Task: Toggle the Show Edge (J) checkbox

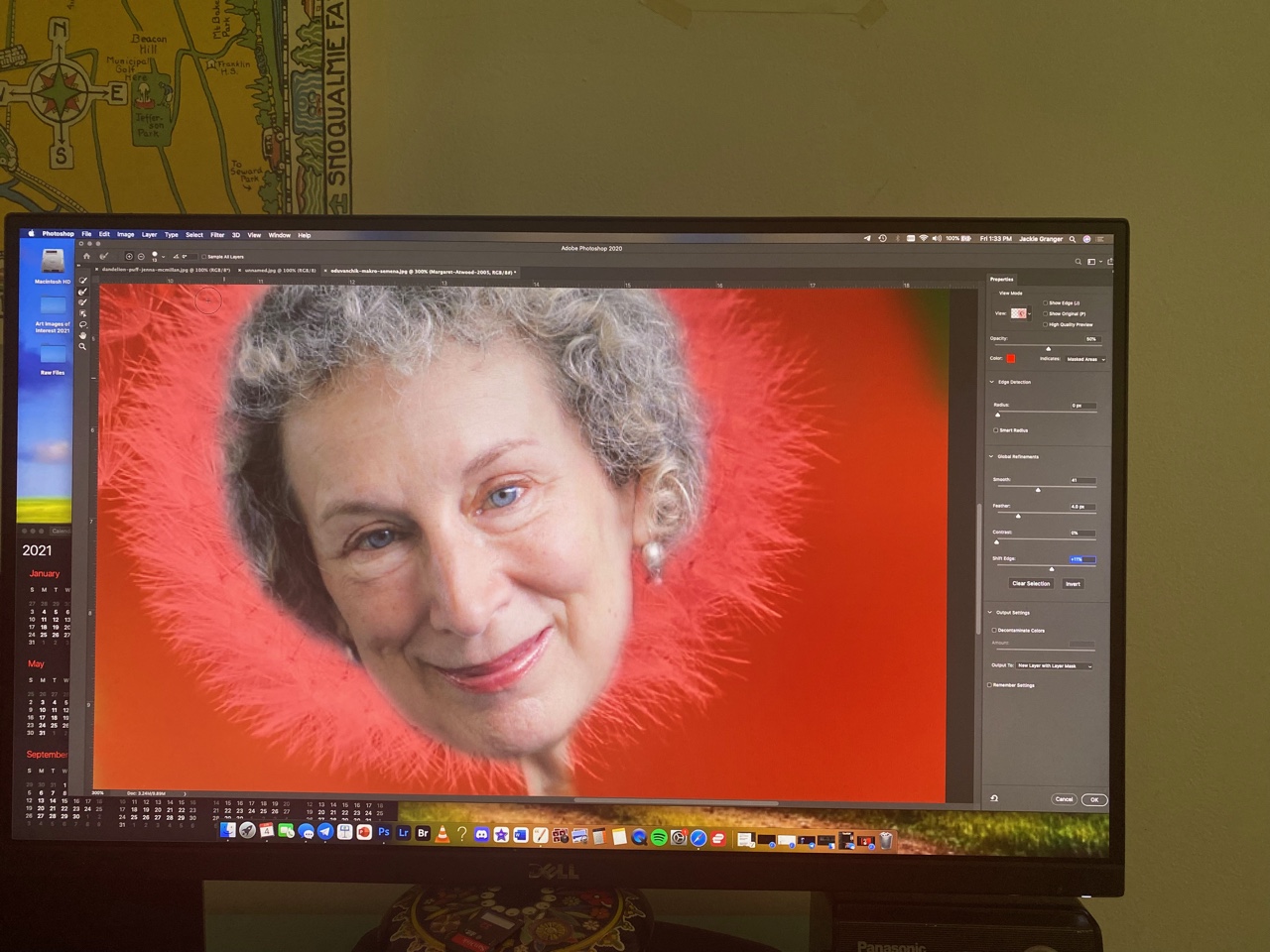Action: [x=1045, y=303]
